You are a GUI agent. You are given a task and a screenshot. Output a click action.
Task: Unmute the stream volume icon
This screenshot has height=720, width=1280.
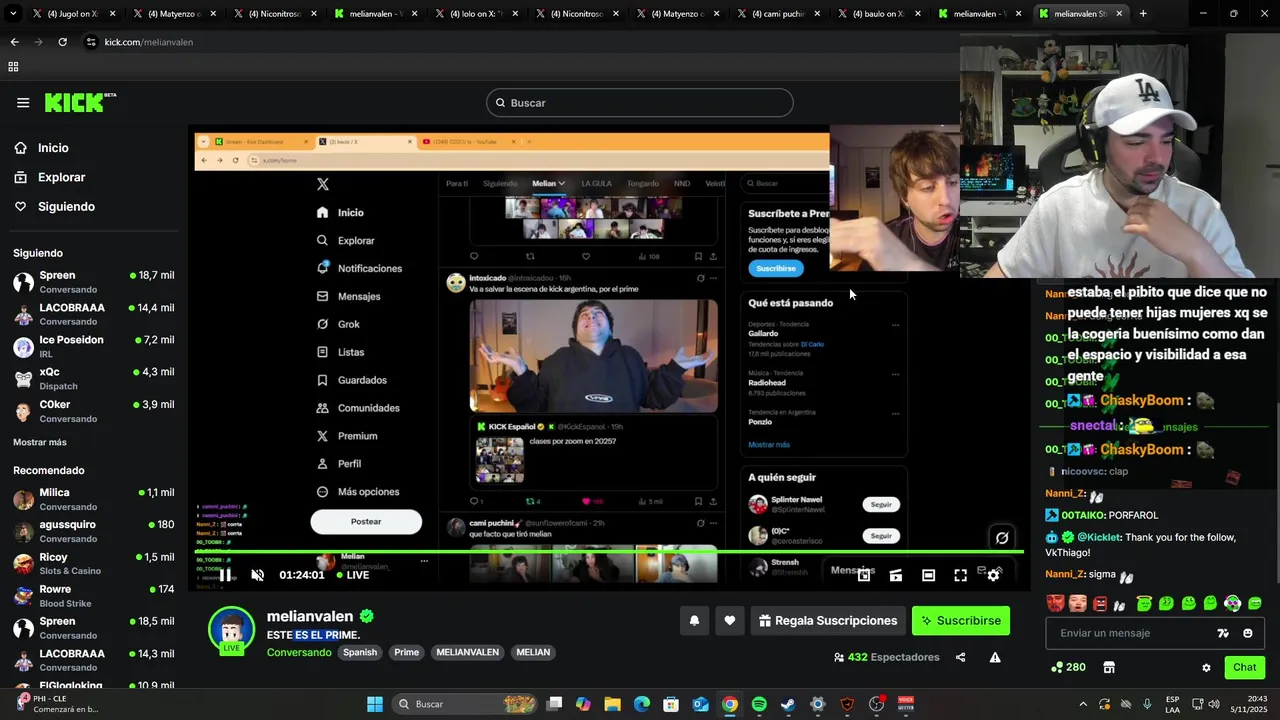tap(257, 575)
